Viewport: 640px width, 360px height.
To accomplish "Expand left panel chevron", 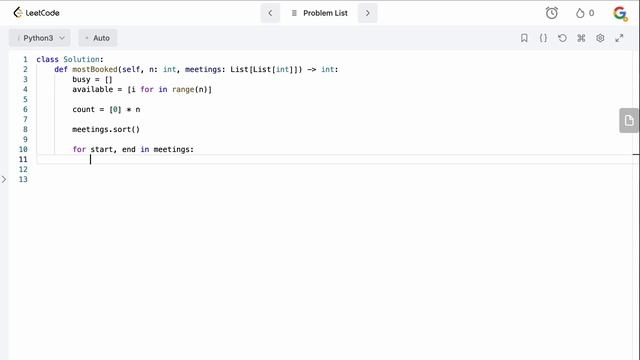I will coord(4,179).
